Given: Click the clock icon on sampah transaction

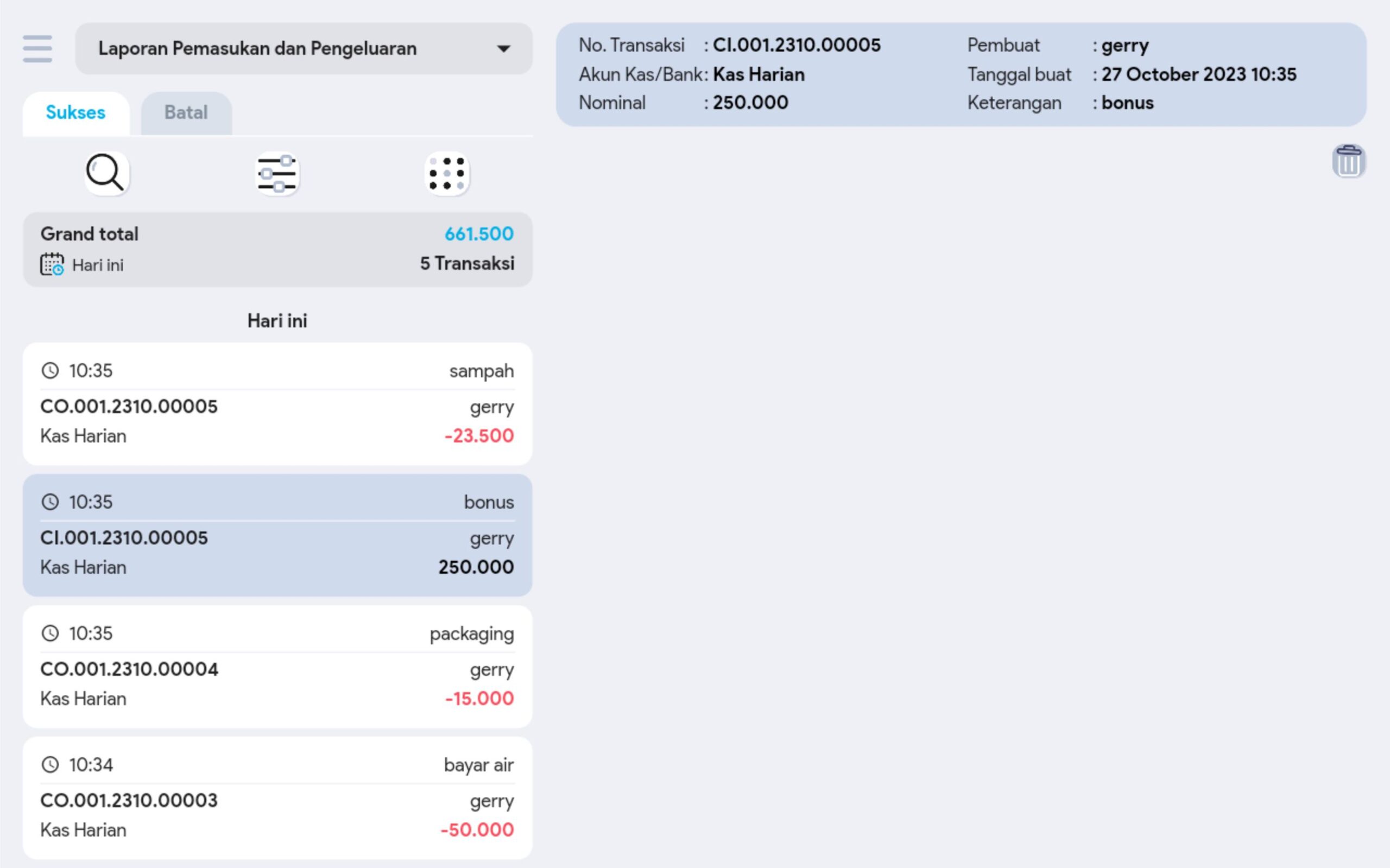Looking at the screenshot, I should [50, 371].
